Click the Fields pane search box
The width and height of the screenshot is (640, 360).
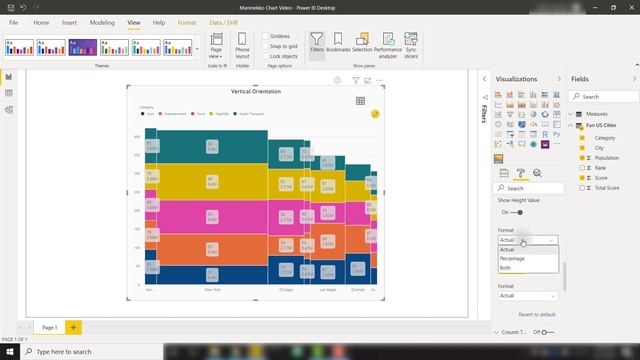click(604, 96)
